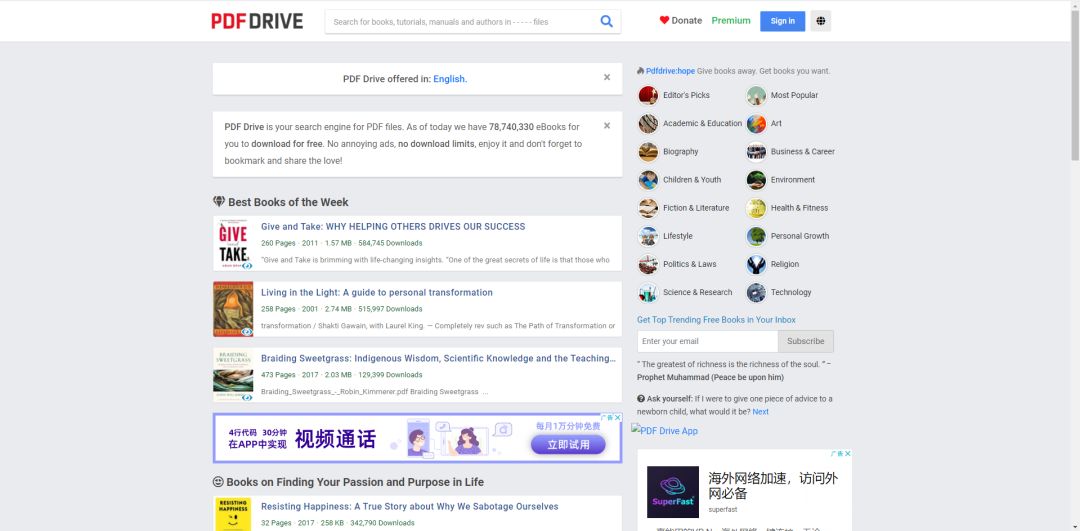Click the Subscribe button
This screenshot has width=1080, height=531.
click(x=805, y=341)
